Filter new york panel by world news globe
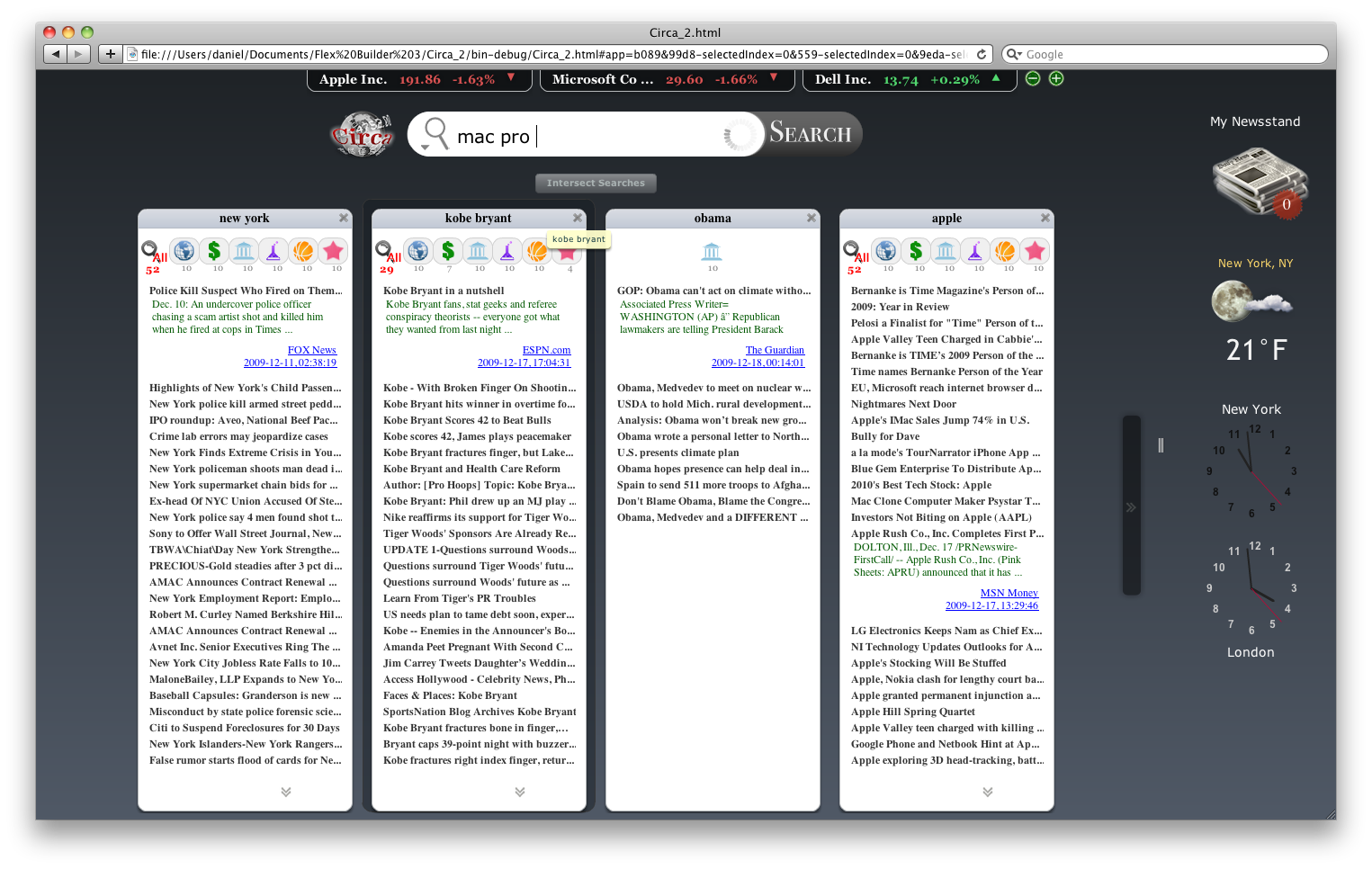 (x=184, y=251)
